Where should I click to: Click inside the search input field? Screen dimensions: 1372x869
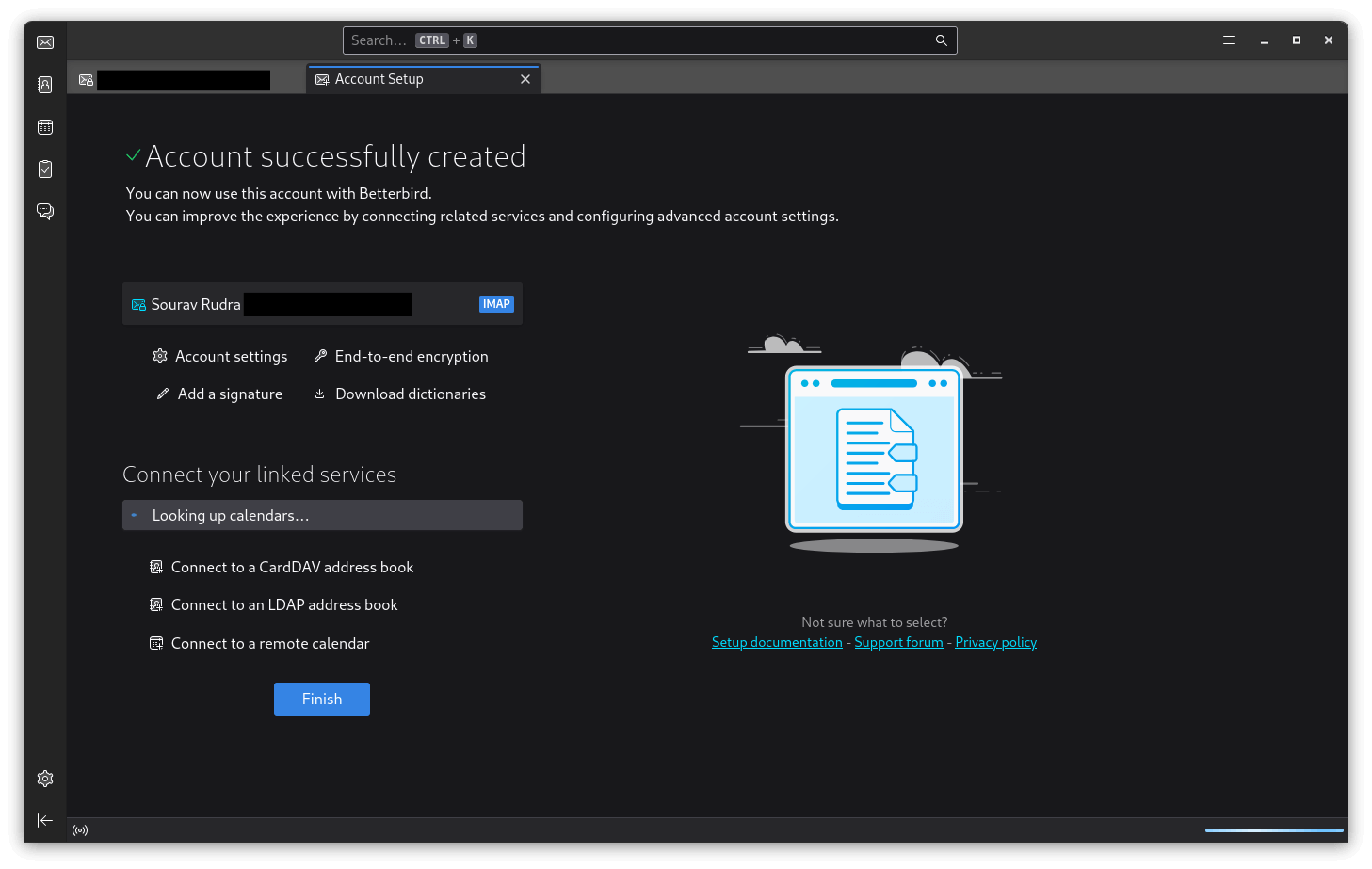[x=612, y=40]
